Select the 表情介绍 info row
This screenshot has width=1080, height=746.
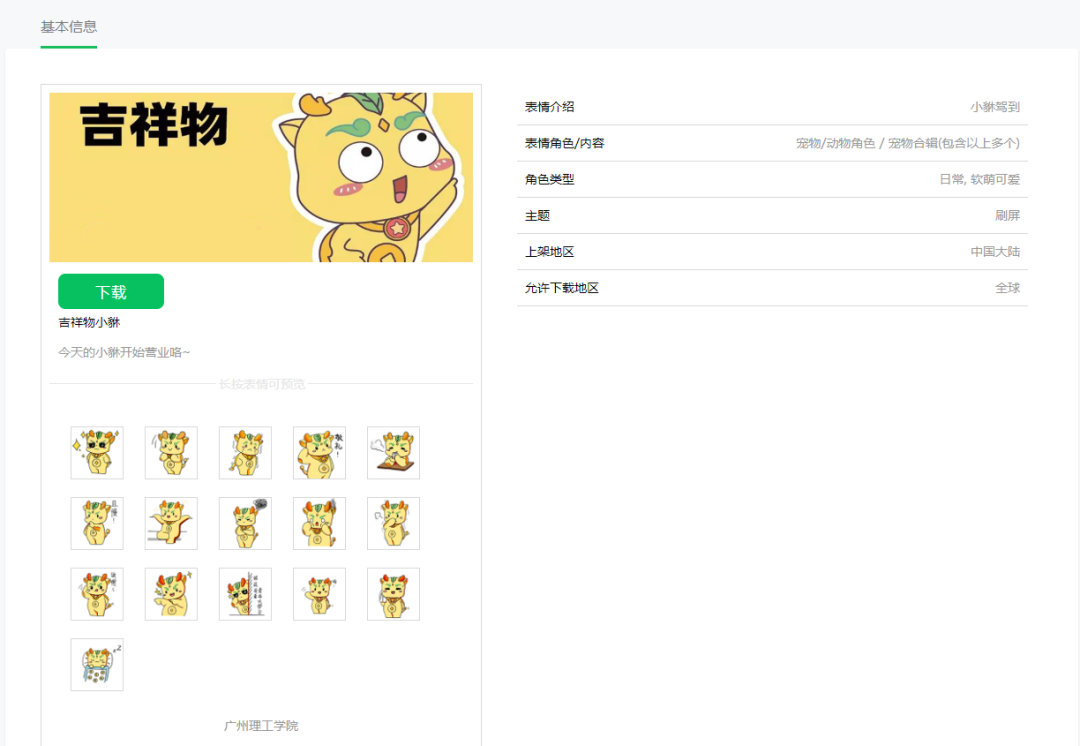(x=772, y=107)
